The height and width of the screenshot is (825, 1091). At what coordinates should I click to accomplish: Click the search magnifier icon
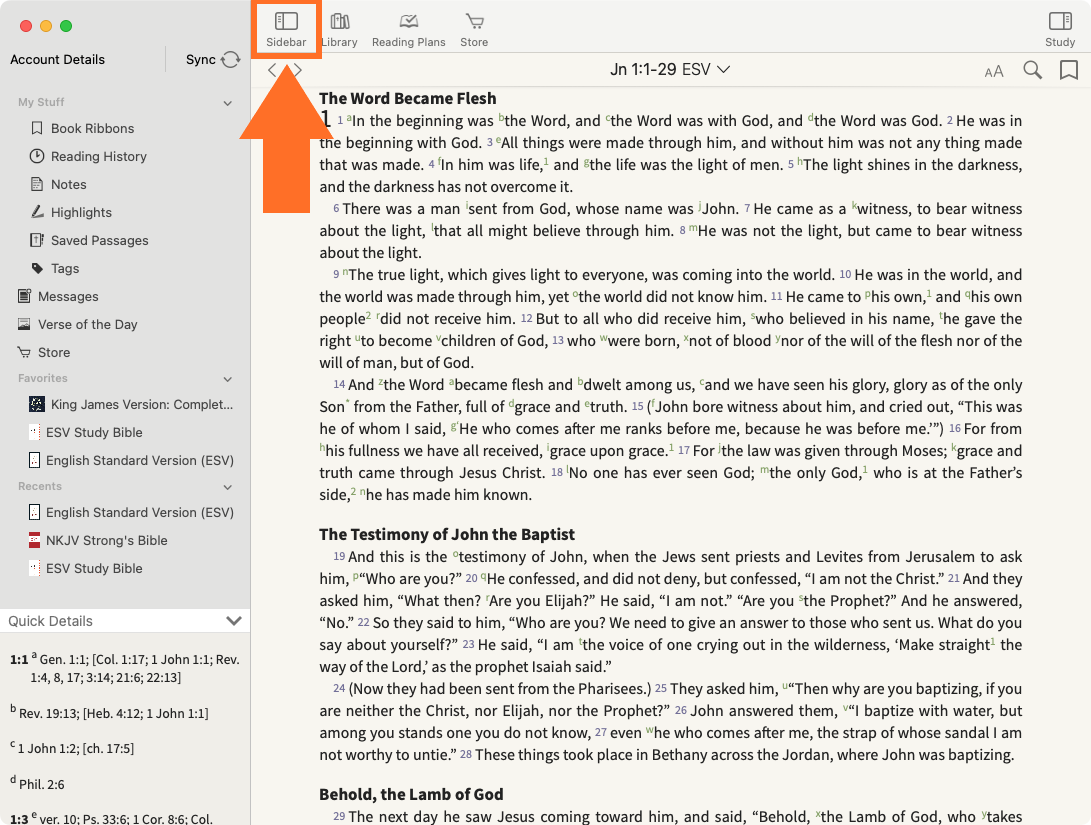tap(1033, 70)
